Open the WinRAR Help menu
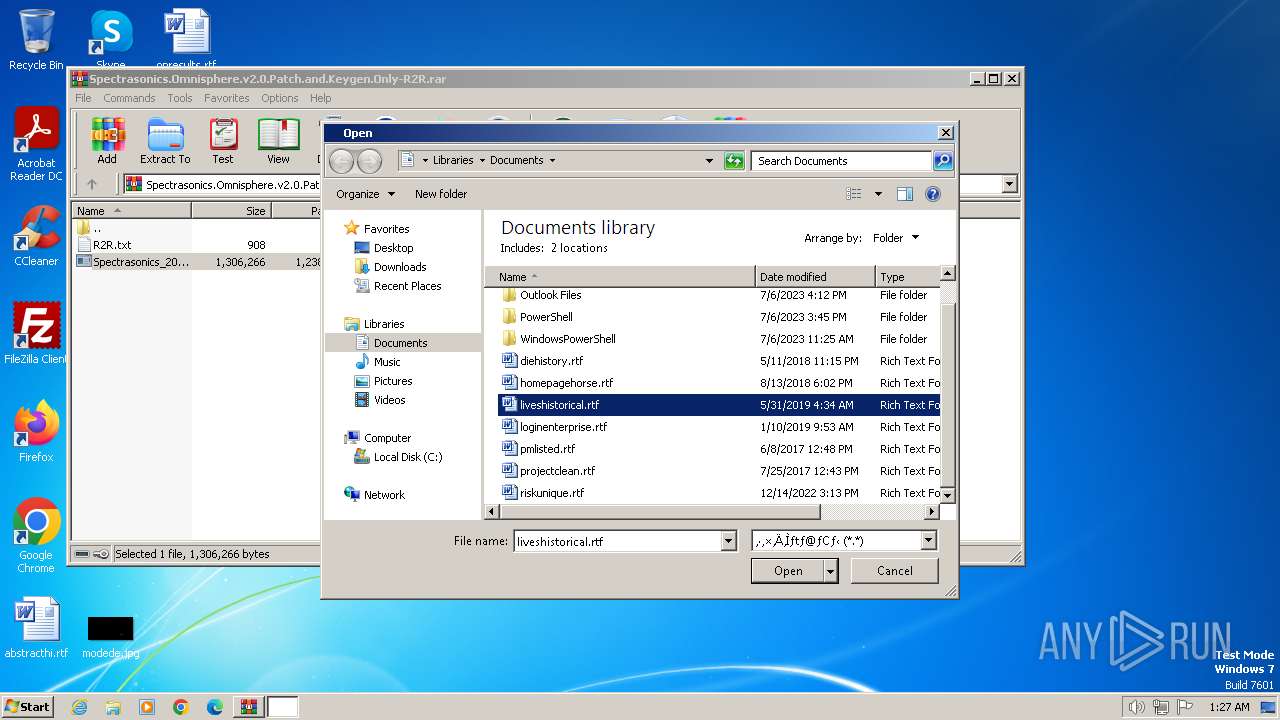1280x720 pixels. coord(321,98)
